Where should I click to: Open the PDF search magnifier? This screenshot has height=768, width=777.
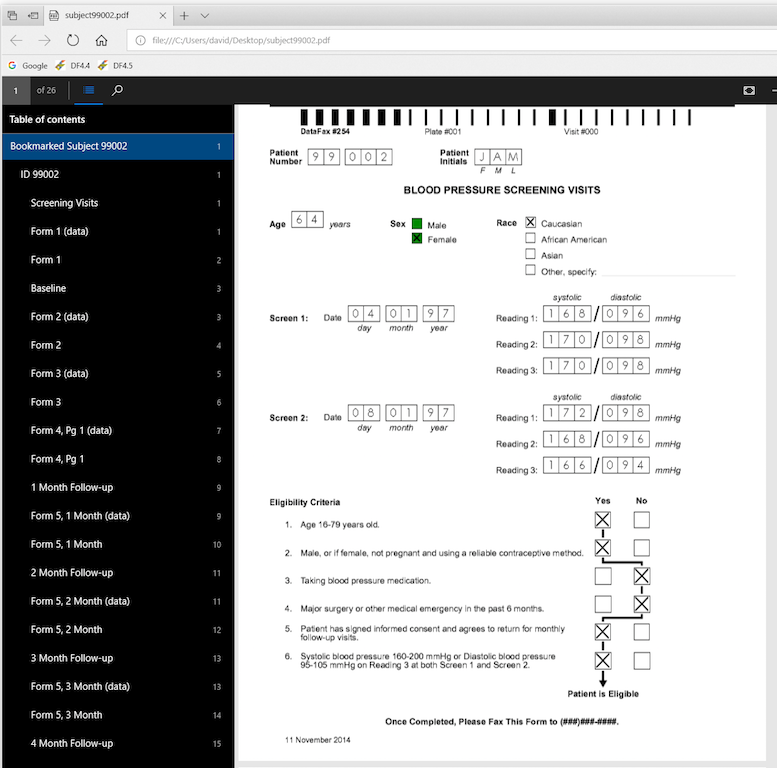117,90
